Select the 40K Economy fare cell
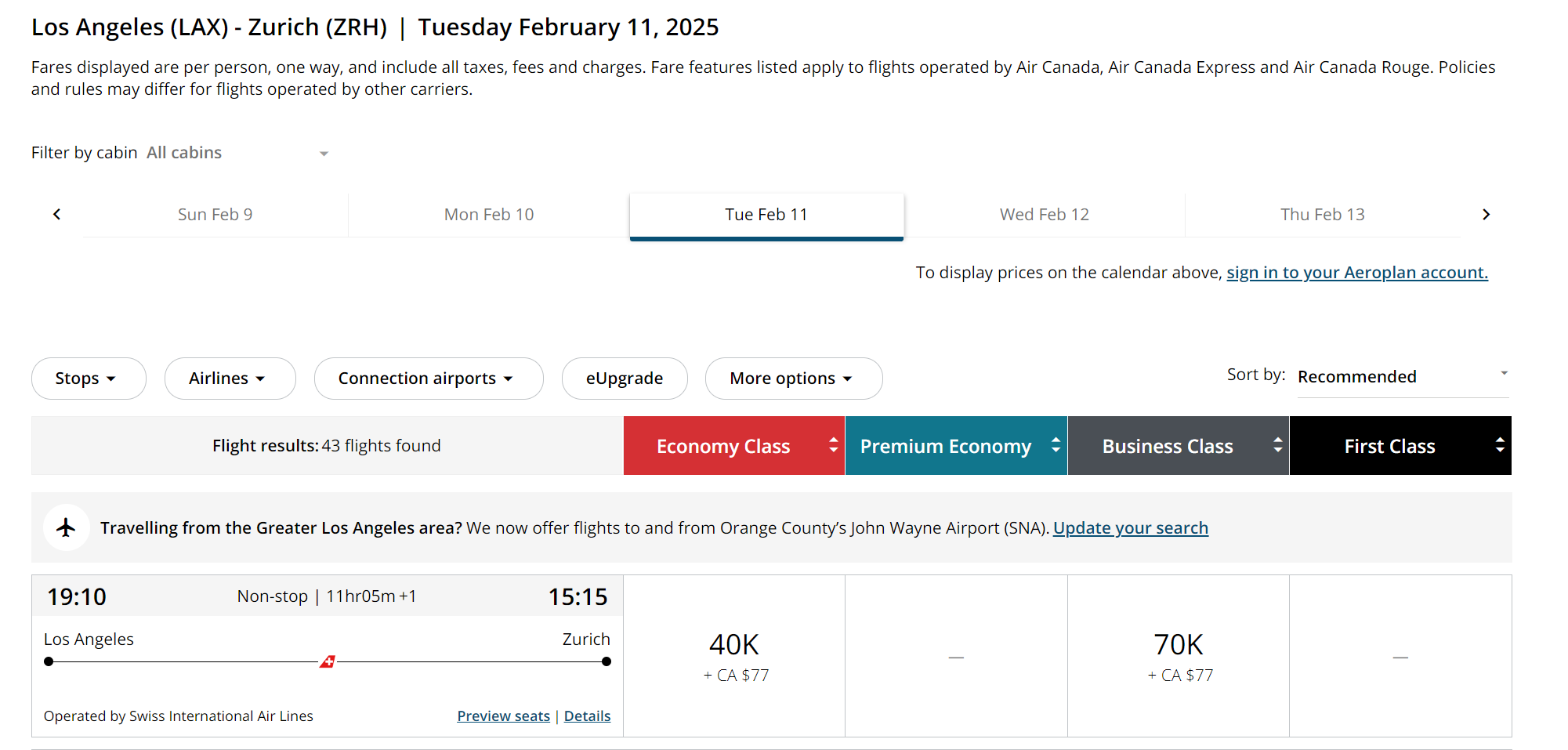 [734, 656]
